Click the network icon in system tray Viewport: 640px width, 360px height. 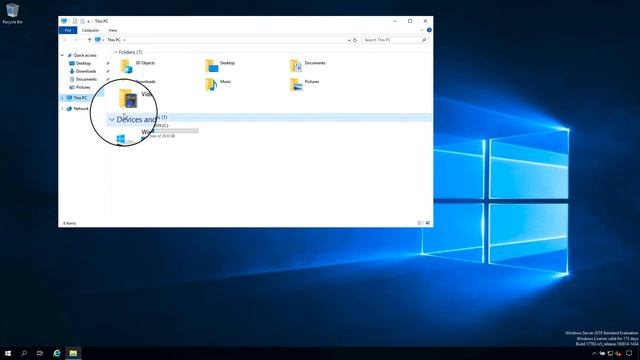coord(610,353)
